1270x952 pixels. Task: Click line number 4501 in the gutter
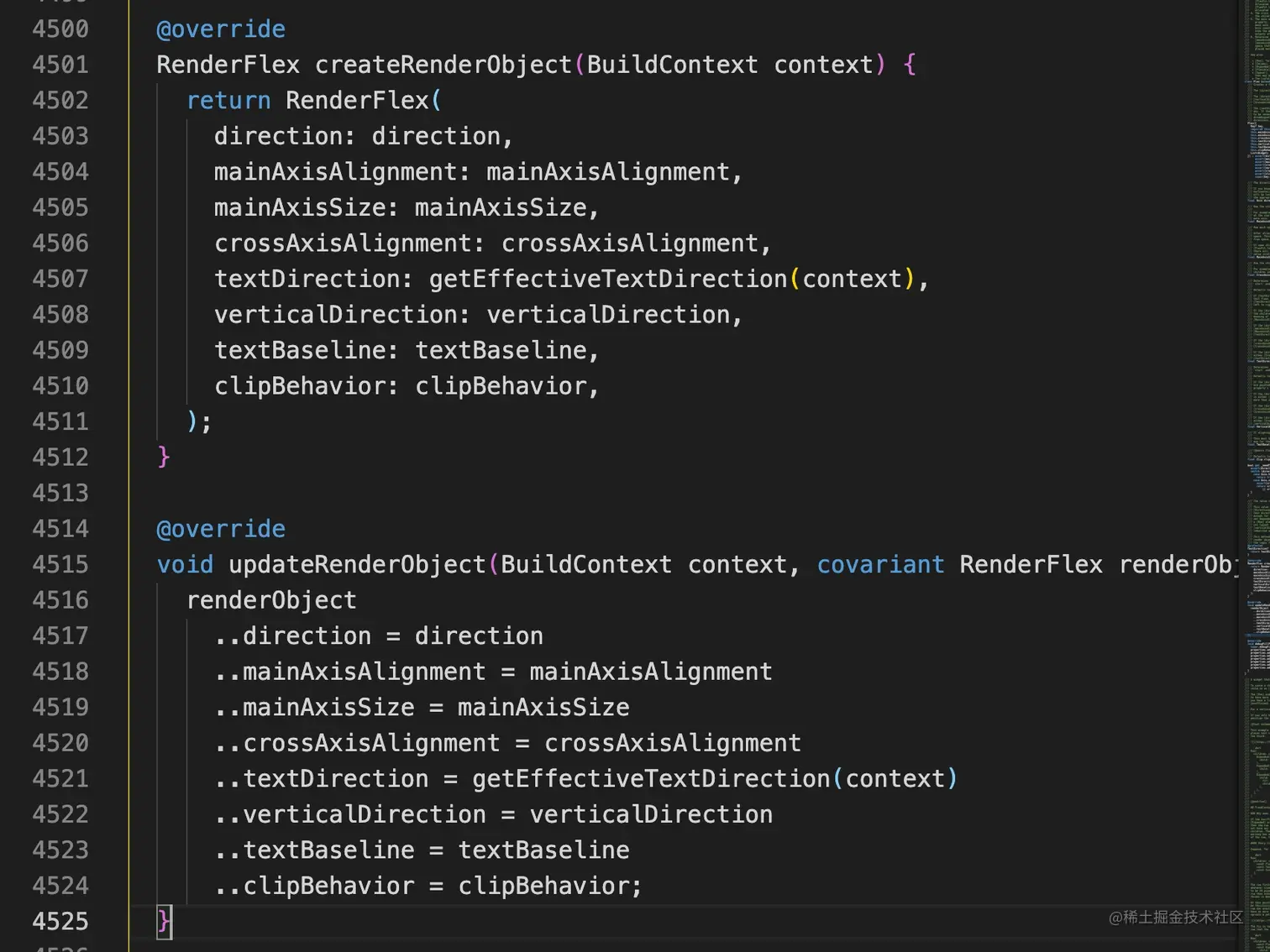point(60,65)
